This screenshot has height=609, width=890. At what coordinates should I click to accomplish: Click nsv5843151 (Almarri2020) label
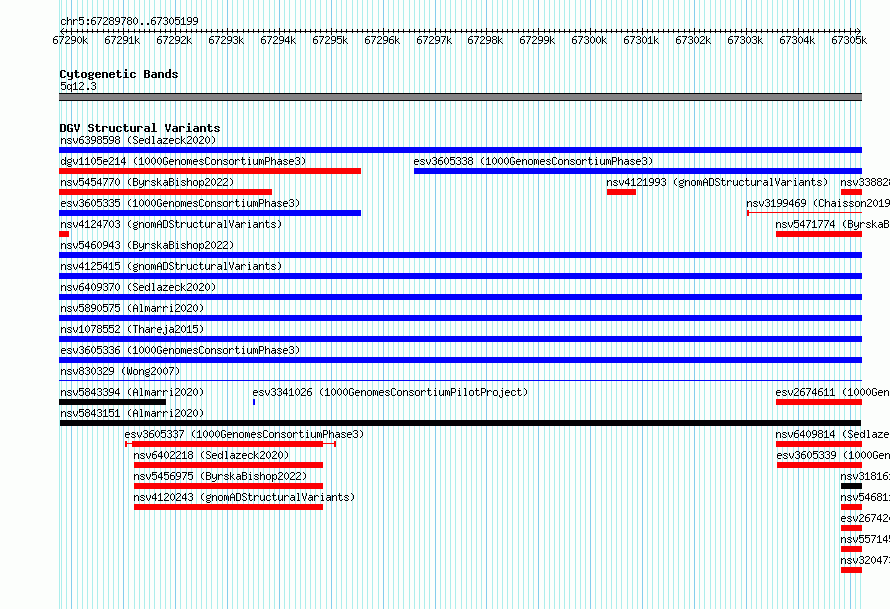[132, 413]
